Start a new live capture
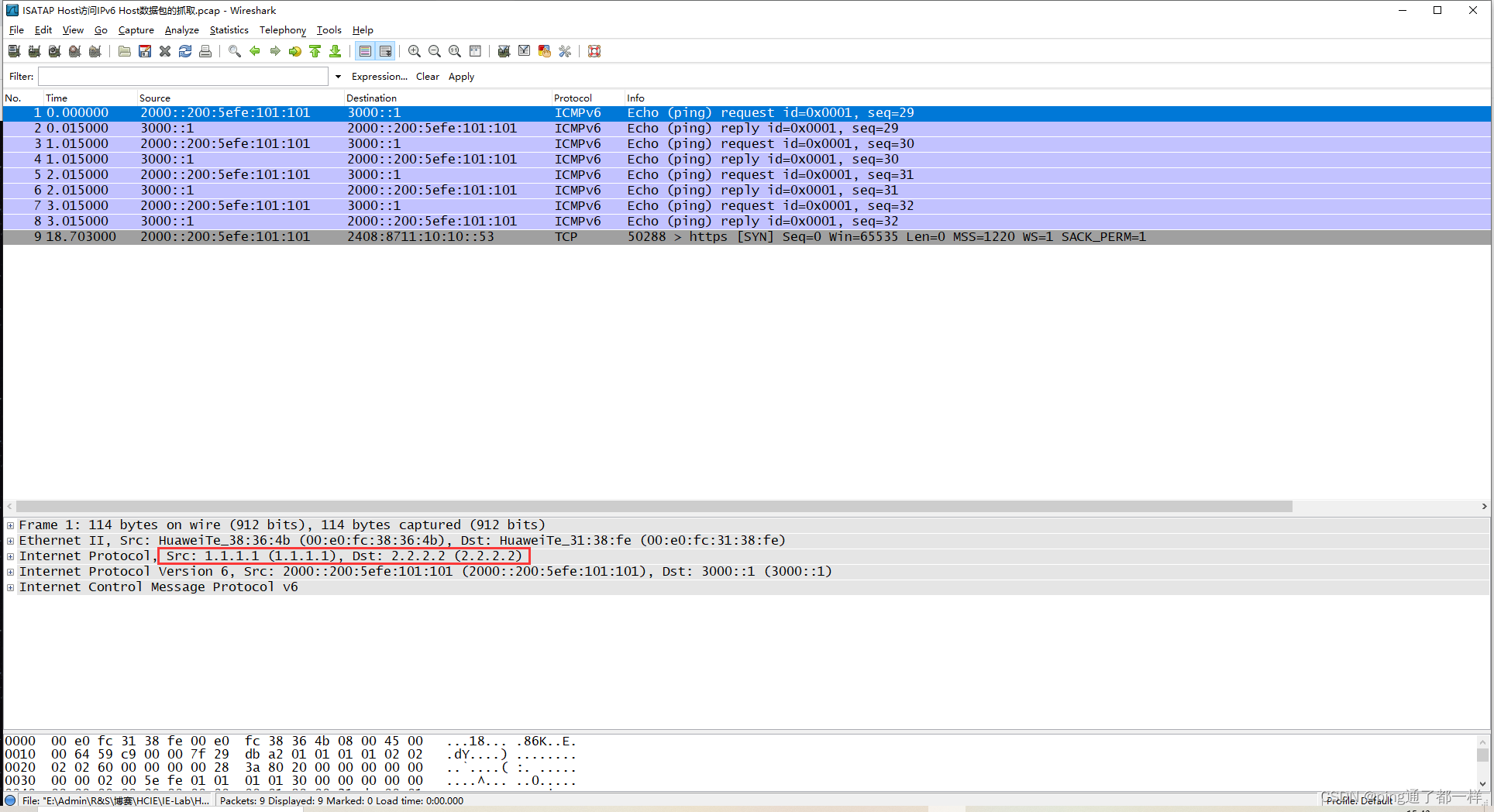 point(54,51)
